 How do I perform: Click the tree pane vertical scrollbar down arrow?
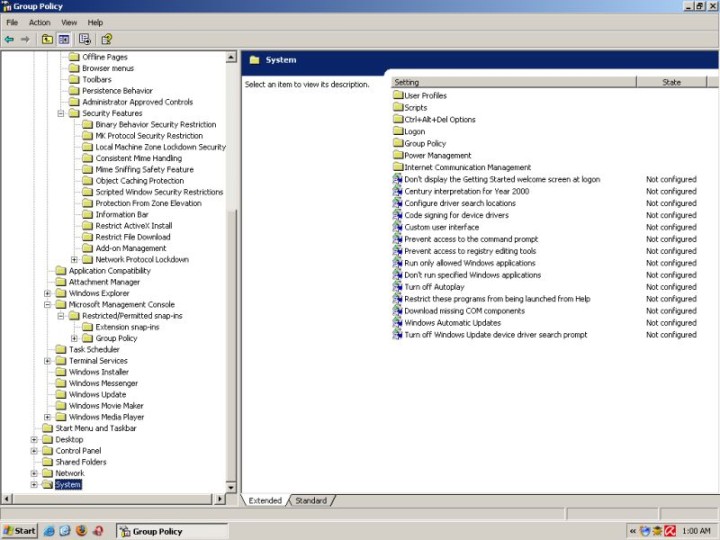pos(234,487)
